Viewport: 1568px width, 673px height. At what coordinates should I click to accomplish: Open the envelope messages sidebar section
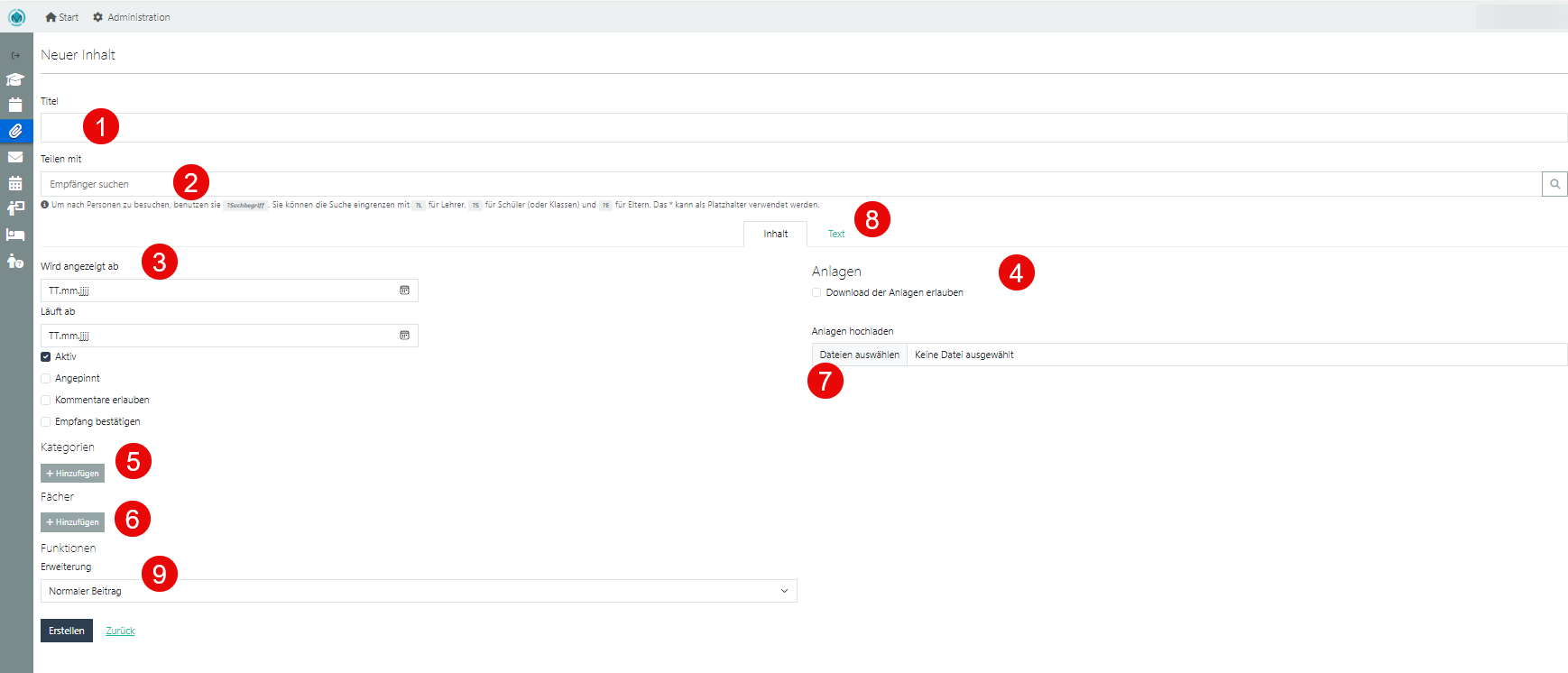[x=15, y=157]
